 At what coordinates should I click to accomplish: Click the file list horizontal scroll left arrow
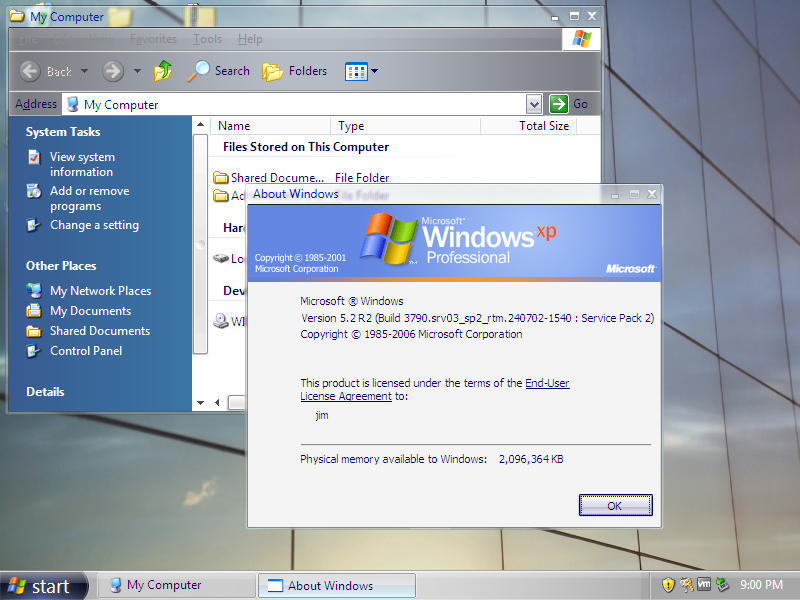pos(217,403)
